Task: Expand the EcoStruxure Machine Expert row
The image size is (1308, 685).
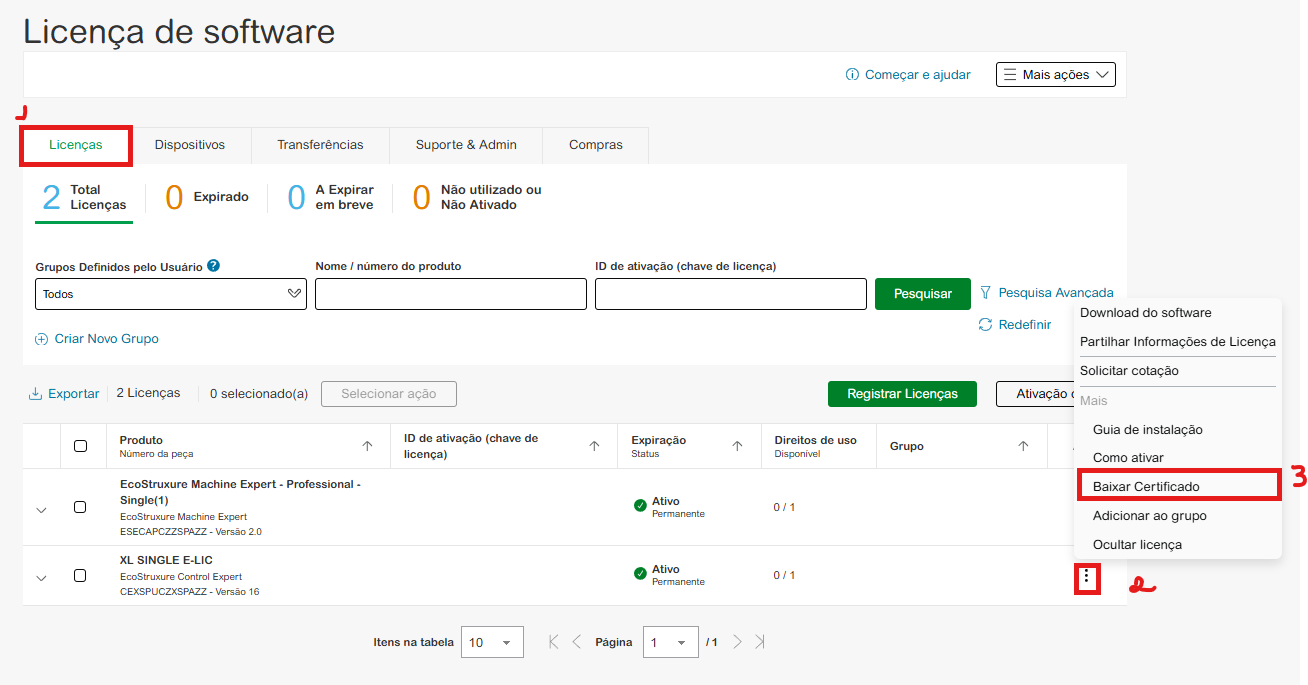Action: click(x=41, y=510)
